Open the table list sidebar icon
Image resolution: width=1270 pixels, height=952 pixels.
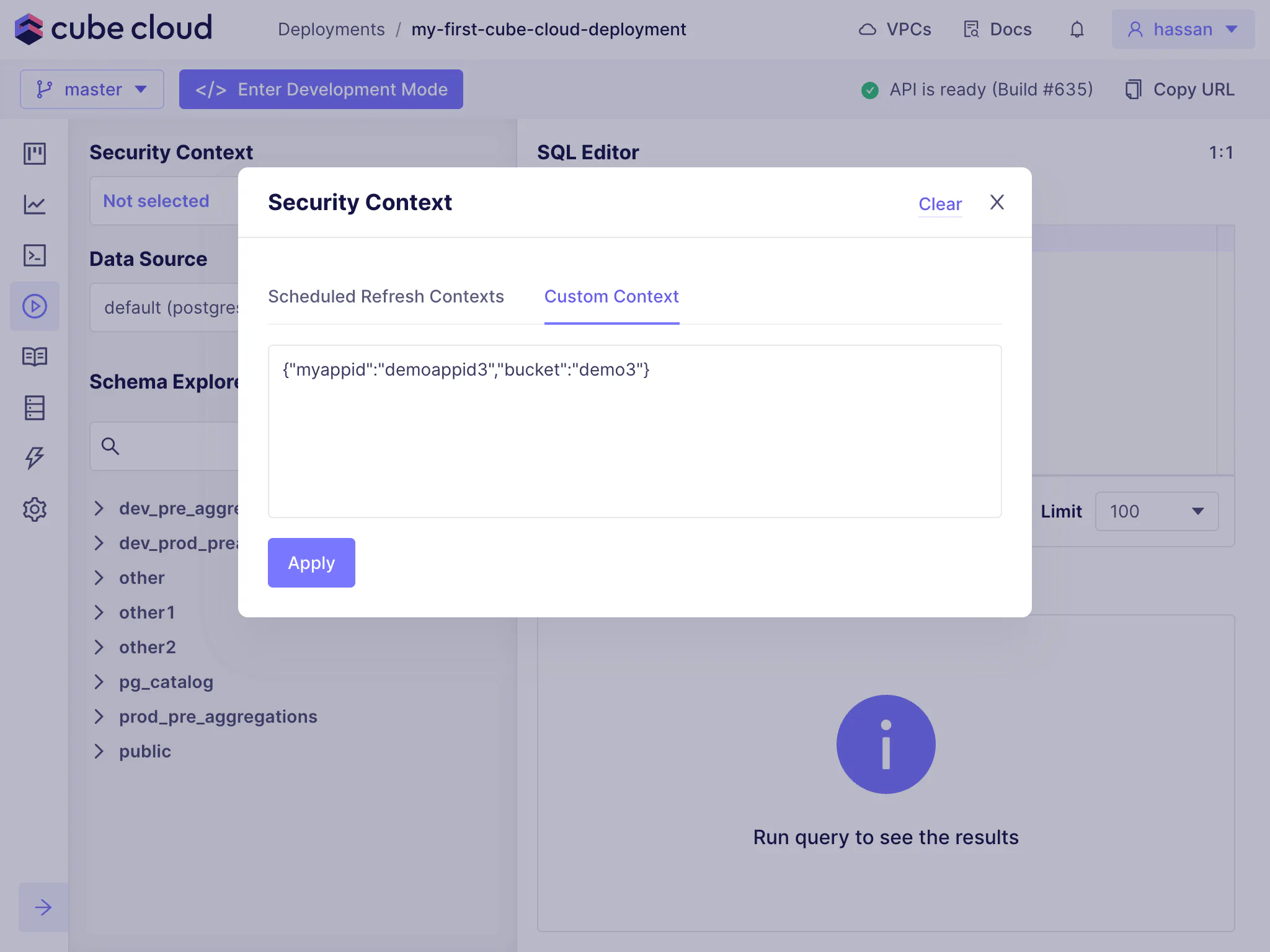pos(35,408)
